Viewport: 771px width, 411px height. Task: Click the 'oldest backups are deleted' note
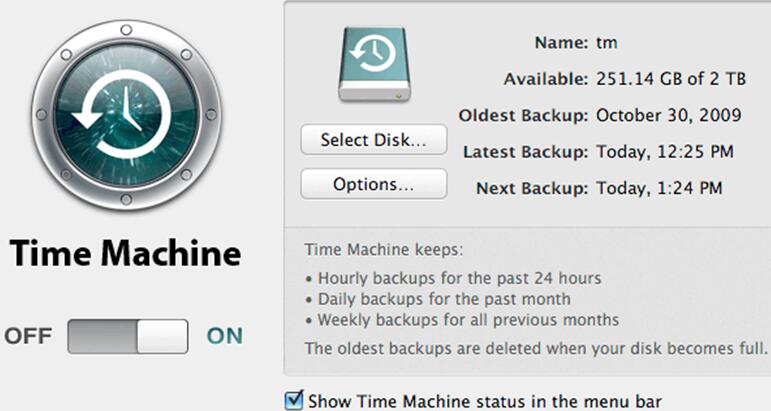536,349
